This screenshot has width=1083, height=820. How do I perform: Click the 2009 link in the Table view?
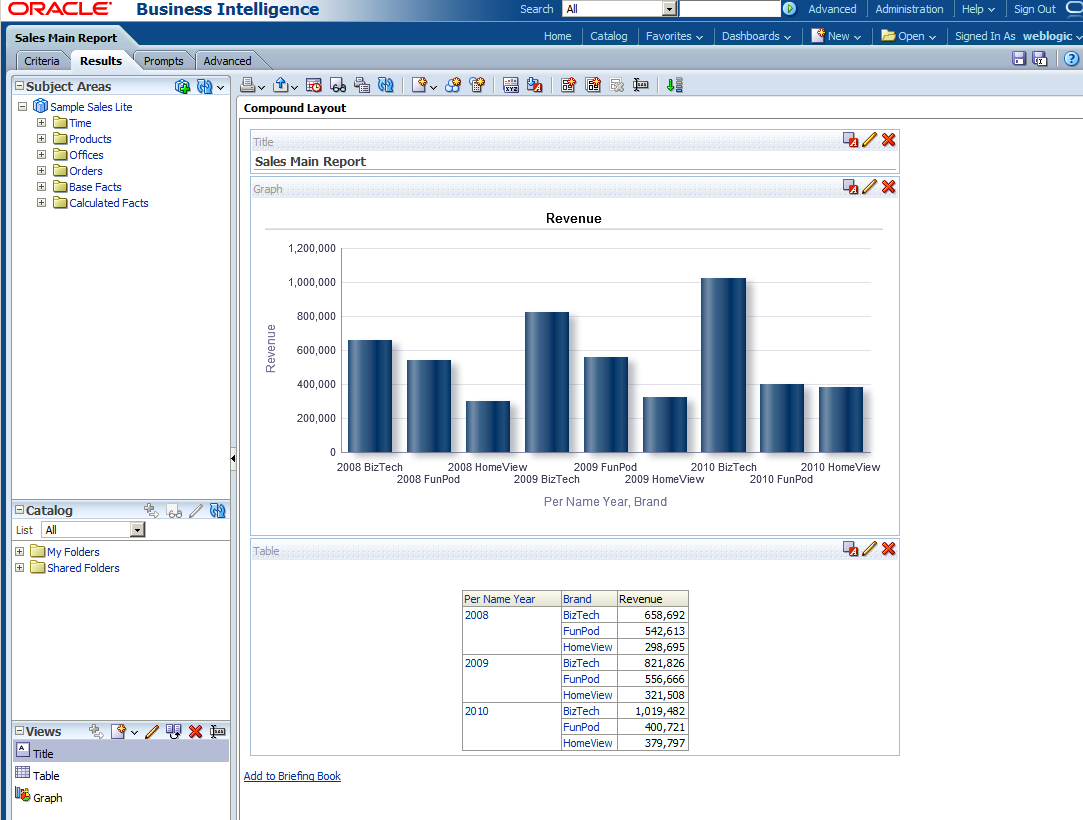click(476, 663)
